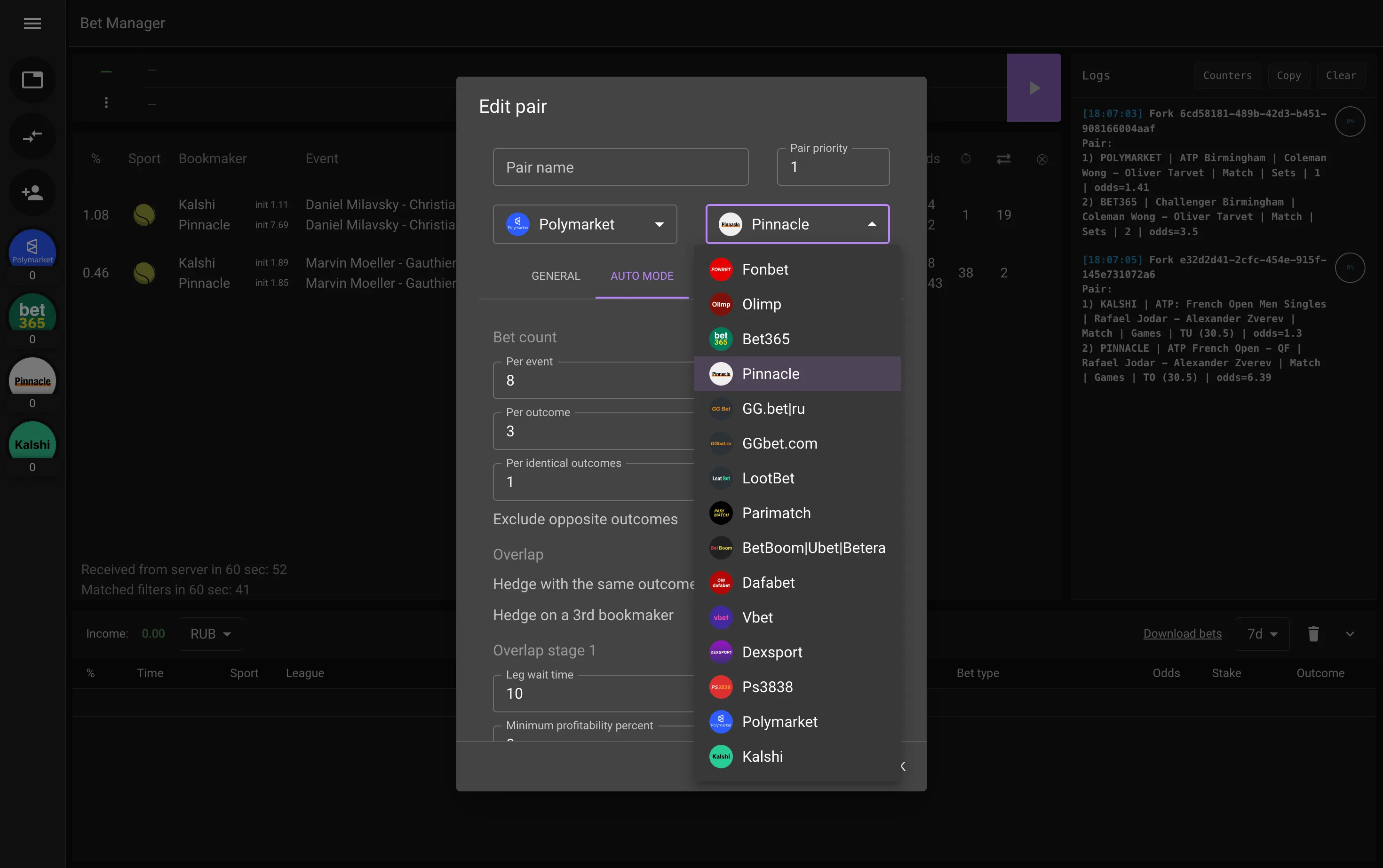Open the hamburger menu
The height and width of the screenshot is (868, 1383).
tap(32, 23)
